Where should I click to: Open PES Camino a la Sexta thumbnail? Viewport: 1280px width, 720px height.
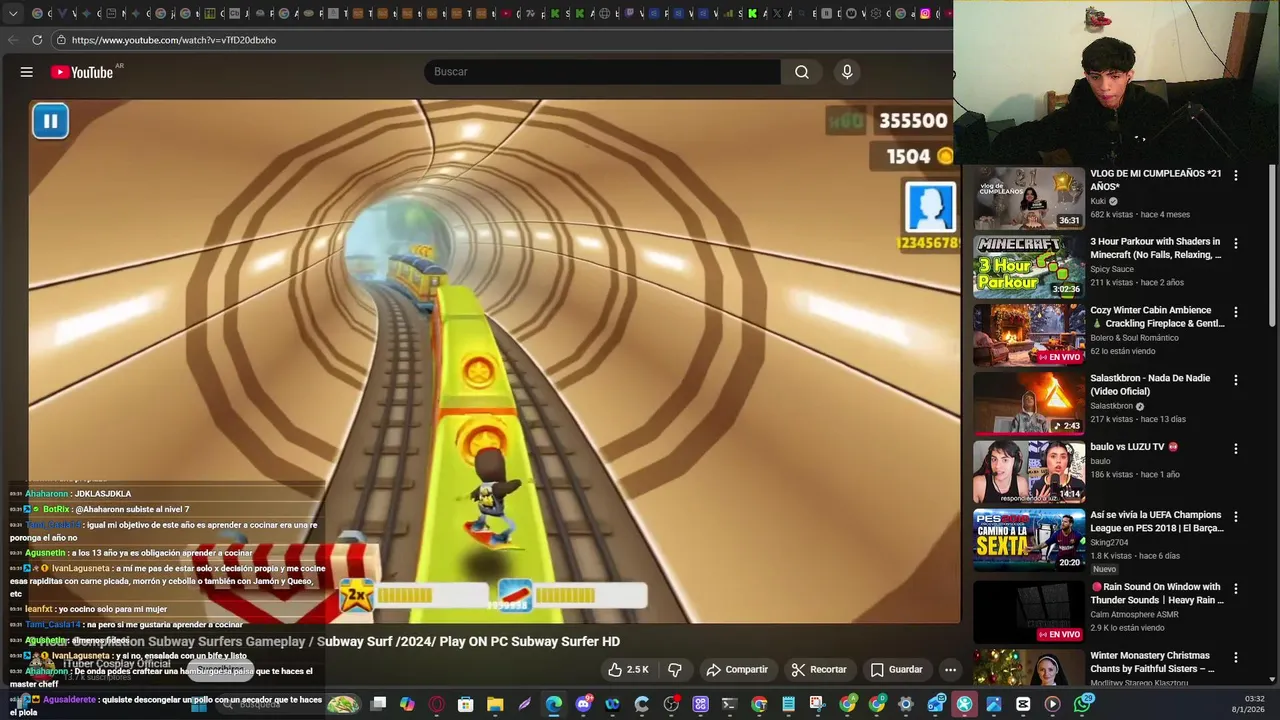[x=1029, y=540]
